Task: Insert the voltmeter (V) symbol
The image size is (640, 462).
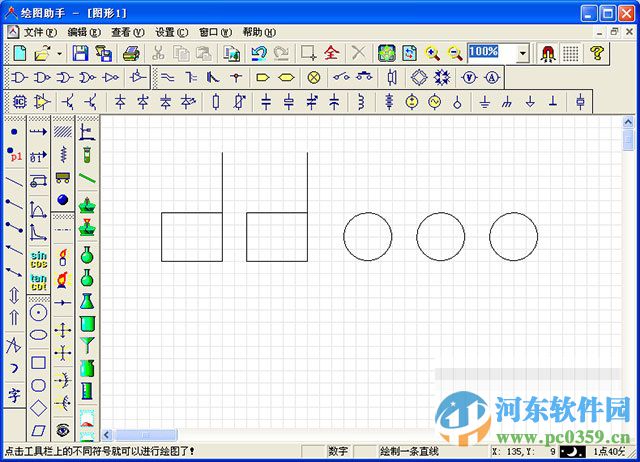Action: (x=469, y=77)
